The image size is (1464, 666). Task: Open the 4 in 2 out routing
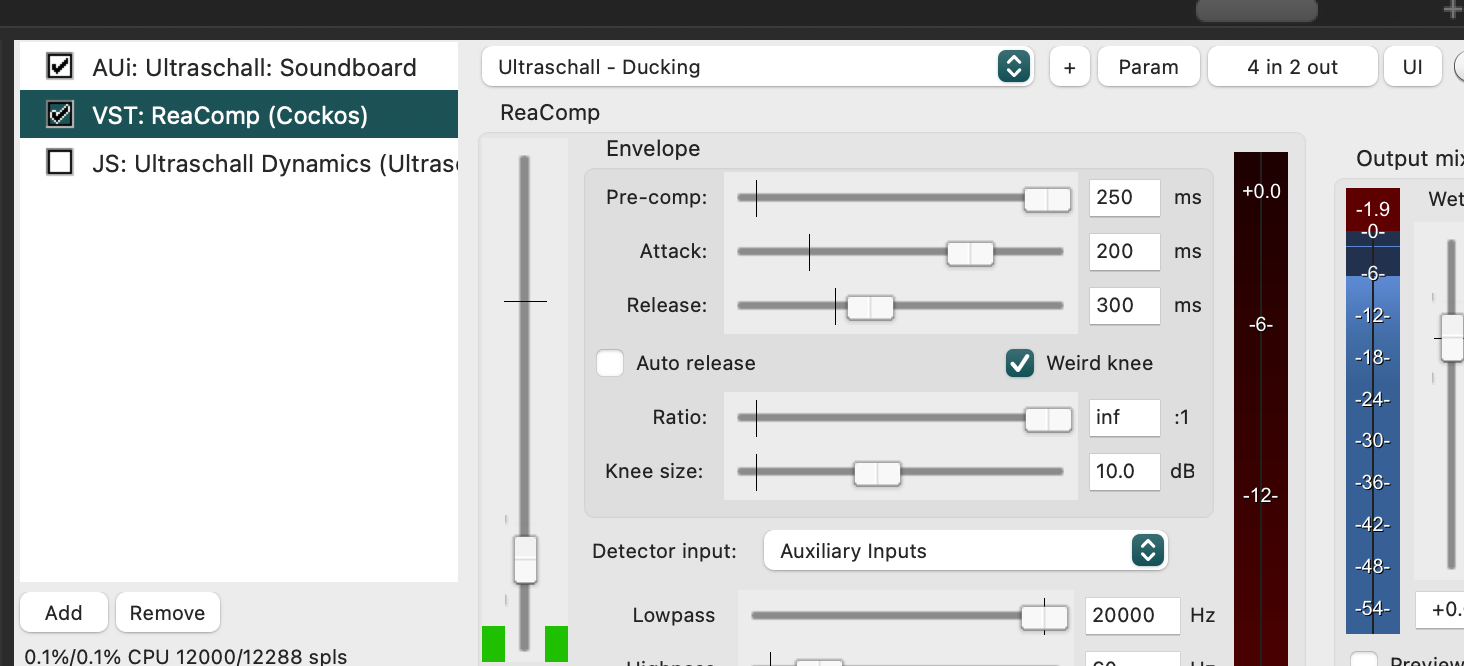click(x=1292, y=67)
